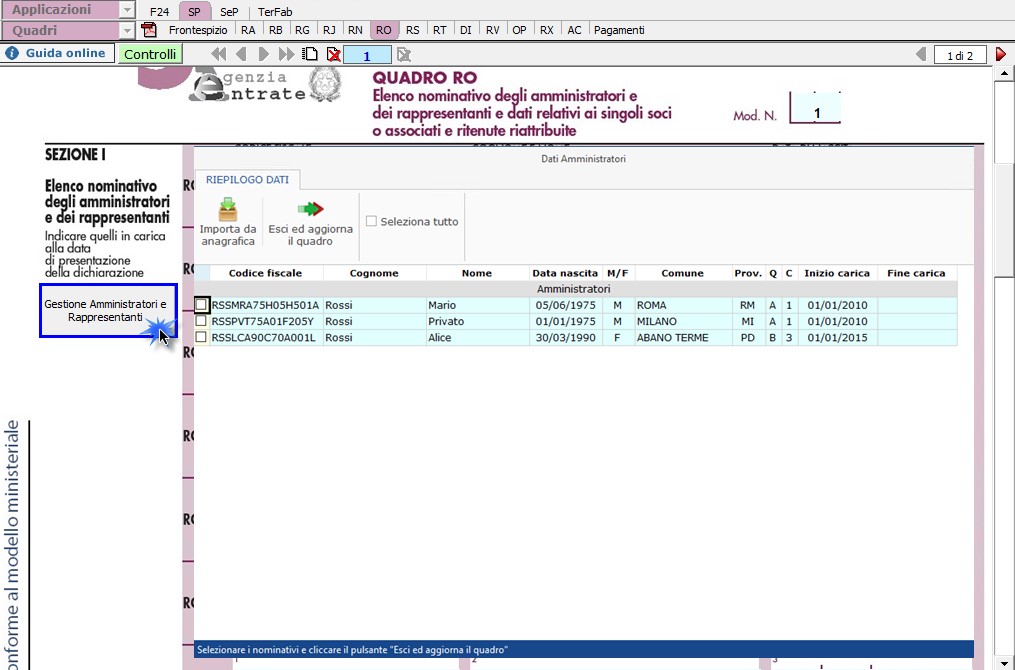Click greyed delete-all modules icon

pos(404,54)
